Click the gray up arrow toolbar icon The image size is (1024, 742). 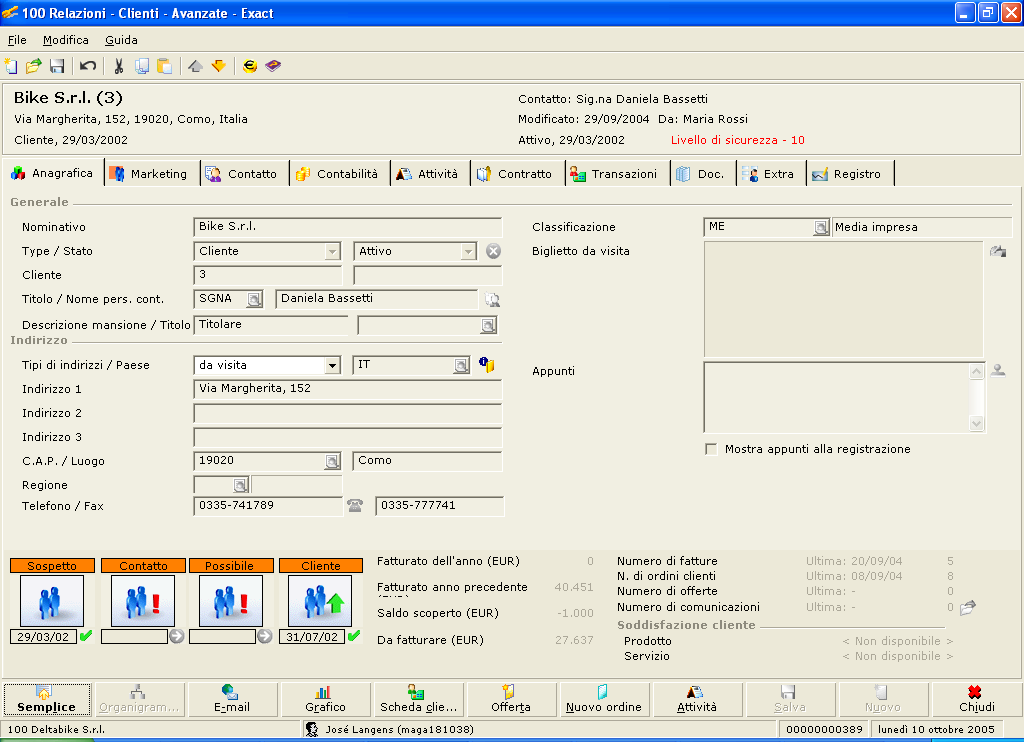point(195,65)
